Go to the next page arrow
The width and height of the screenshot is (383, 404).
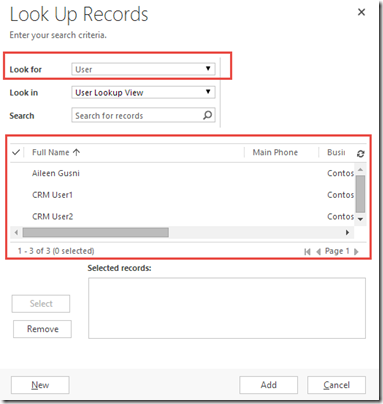[356, 252]
